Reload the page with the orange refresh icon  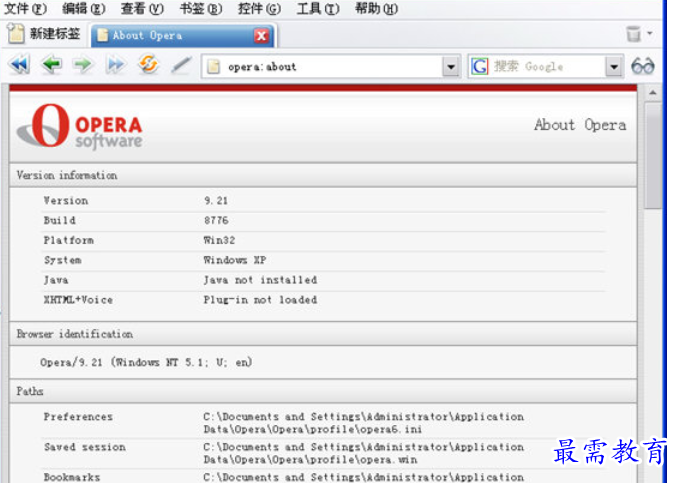tap(149, 65)
